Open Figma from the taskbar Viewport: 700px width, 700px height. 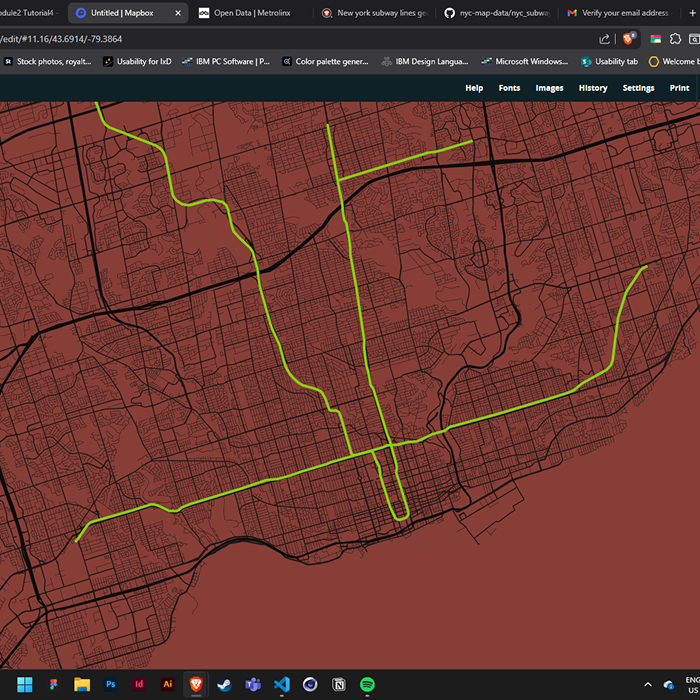point(54,684)
